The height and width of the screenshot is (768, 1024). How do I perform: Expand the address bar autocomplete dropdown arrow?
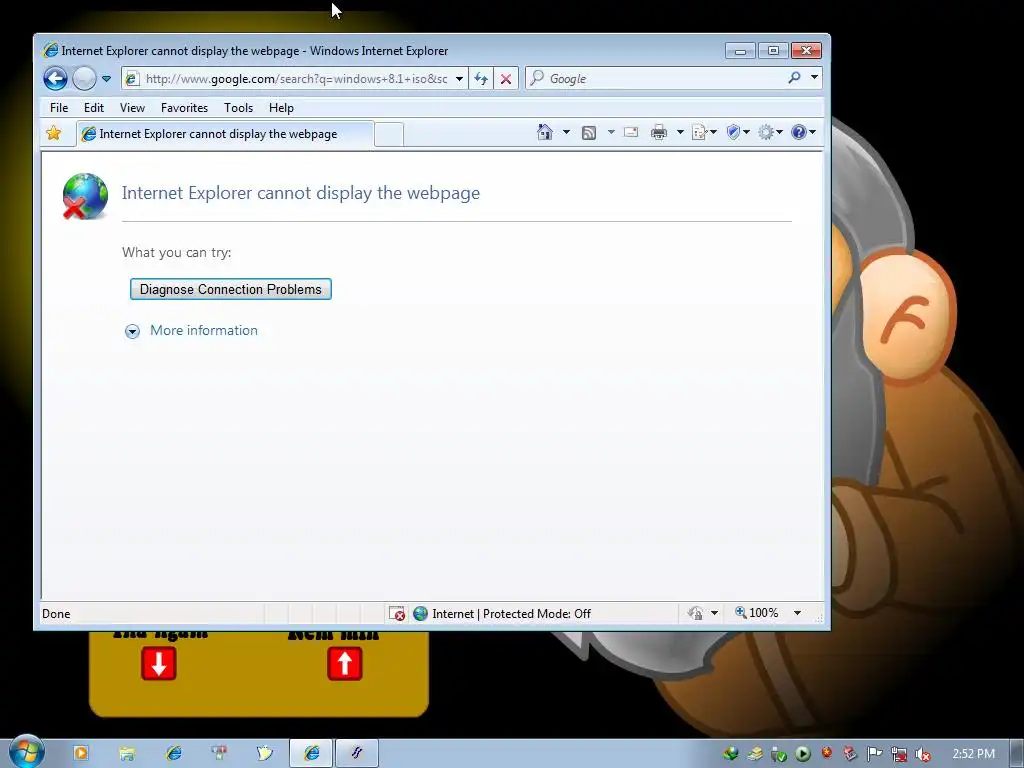tap(460, 79)
